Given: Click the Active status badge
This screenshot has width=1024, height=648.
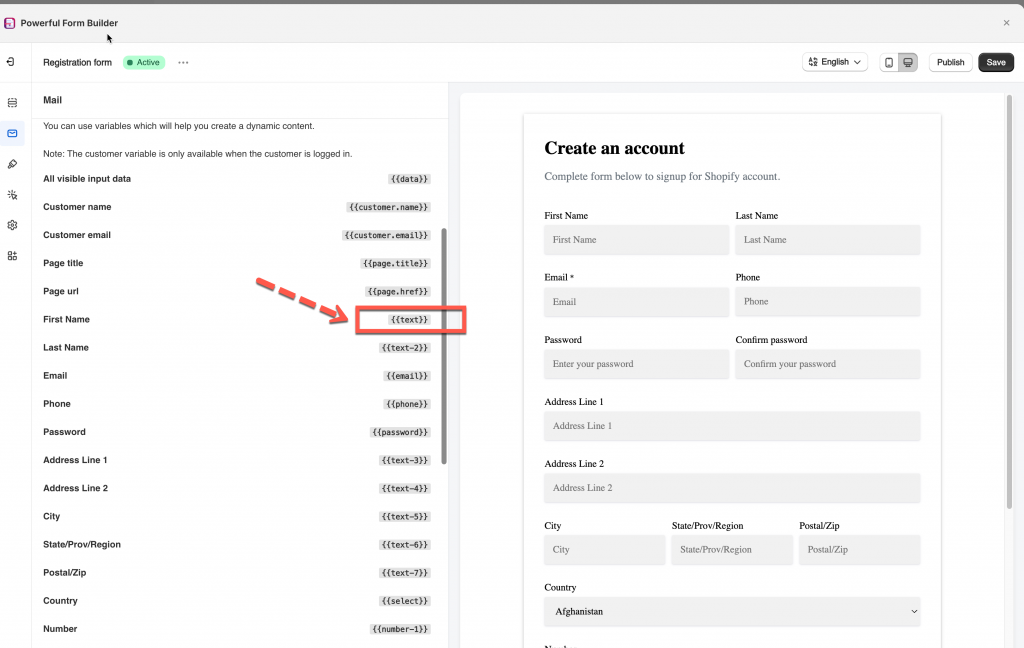Looking at the screenshot, I should click(144, 62).
